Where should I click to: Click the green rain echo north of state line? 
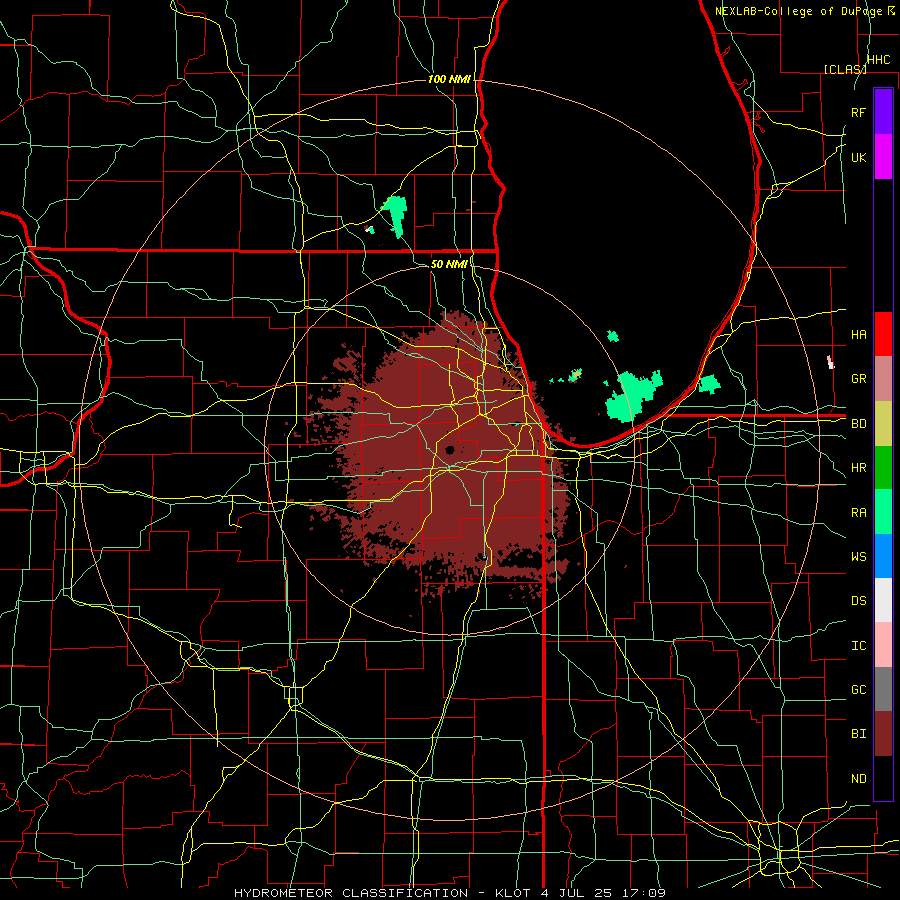[x=395, y=215]
